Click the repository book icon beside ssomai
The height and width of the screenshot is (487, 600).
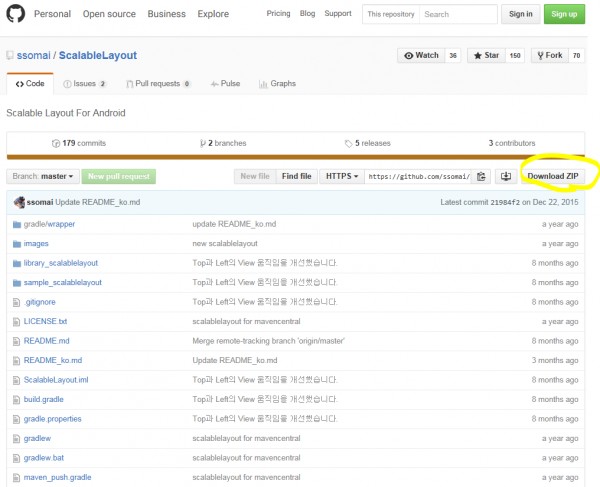[x=10, y=55]
